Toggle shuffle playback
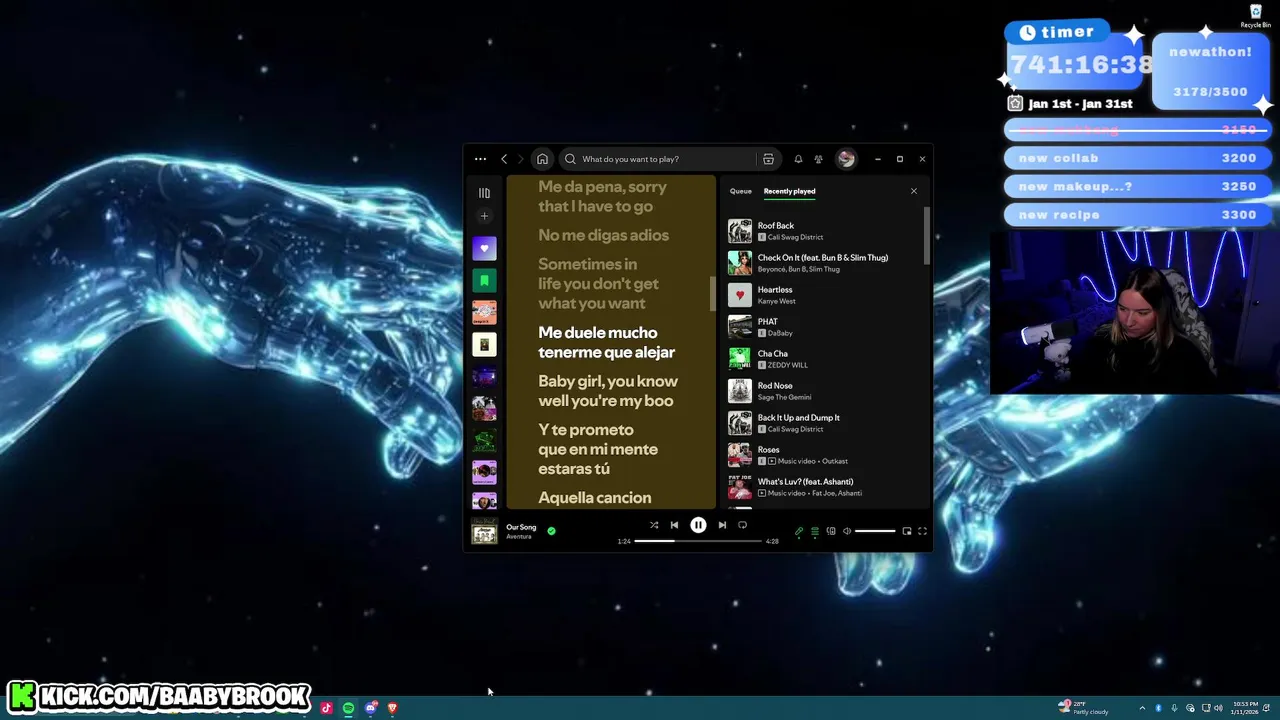1280x720 pixels. point(654,525)
